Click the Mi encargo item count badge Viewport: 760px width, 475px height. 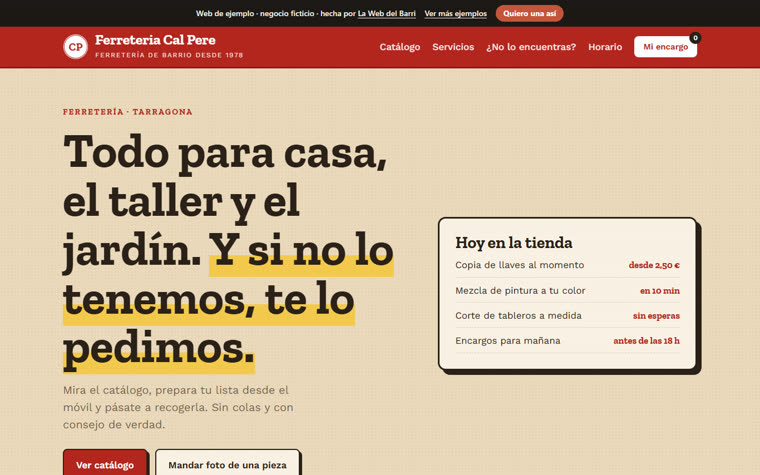695,38
